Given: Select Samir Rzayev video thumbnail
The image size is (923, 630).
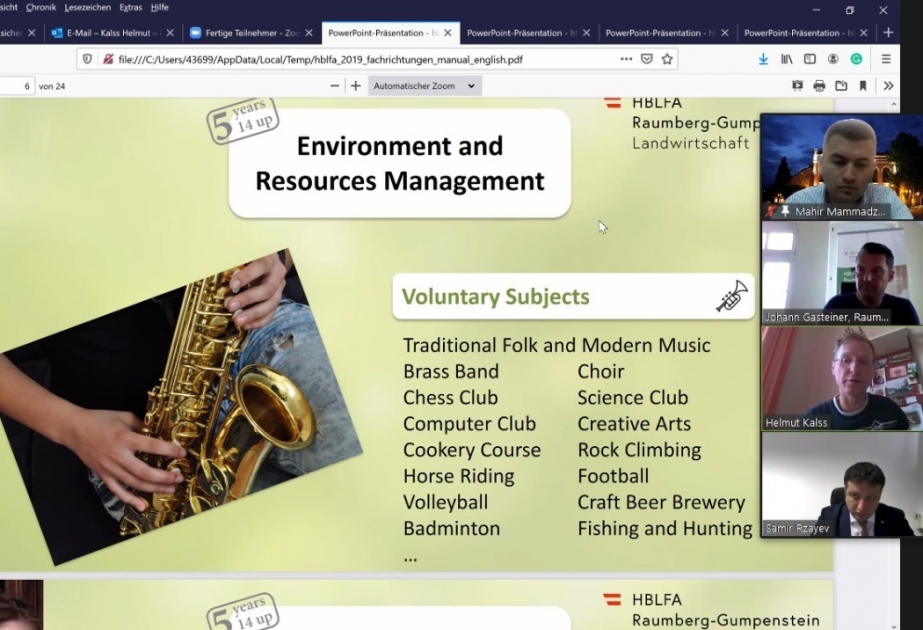Looking at the screenshot, I should (x=842, y=485).
